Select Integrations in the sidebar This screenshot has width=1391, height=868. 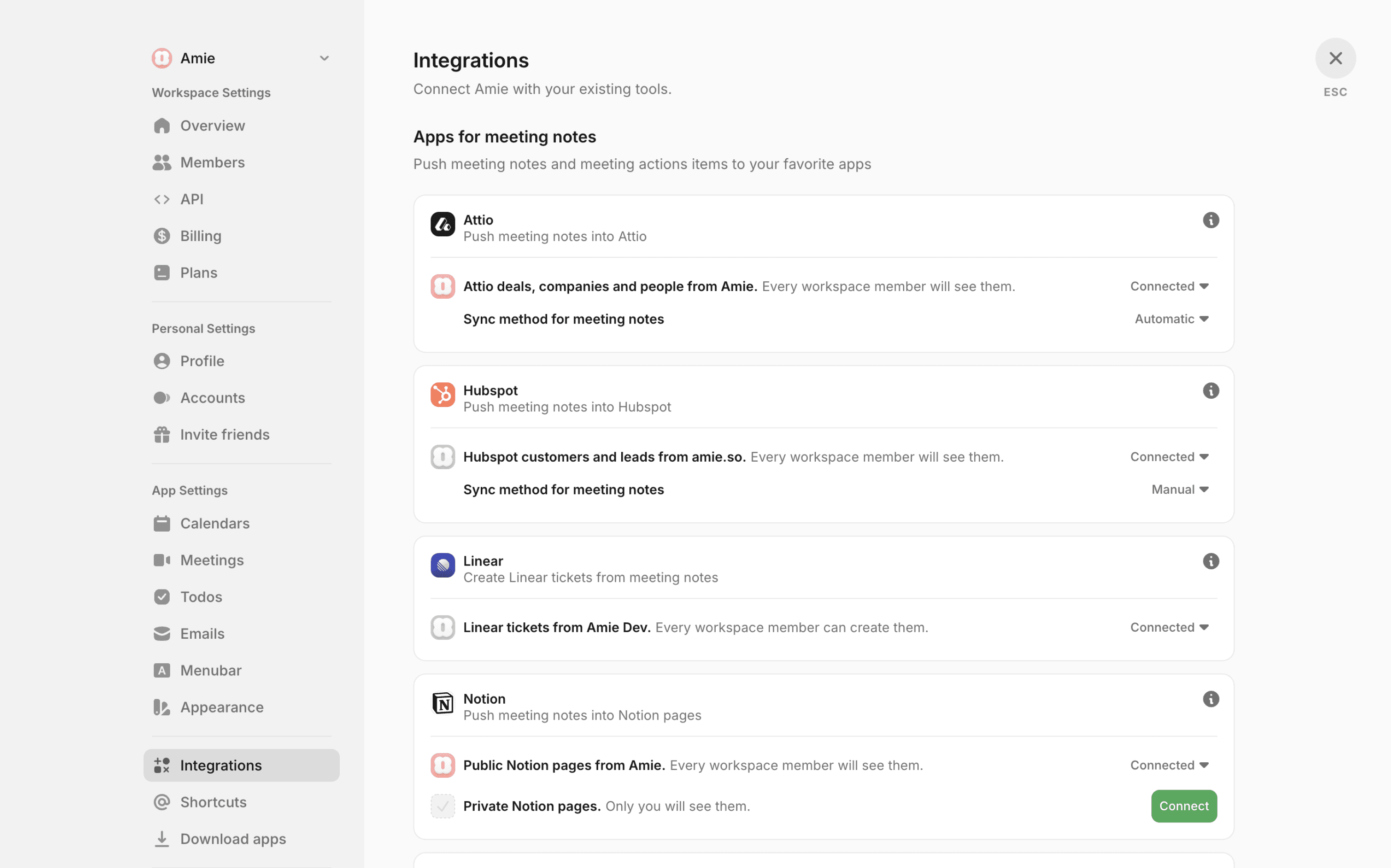tap(241, 765)
